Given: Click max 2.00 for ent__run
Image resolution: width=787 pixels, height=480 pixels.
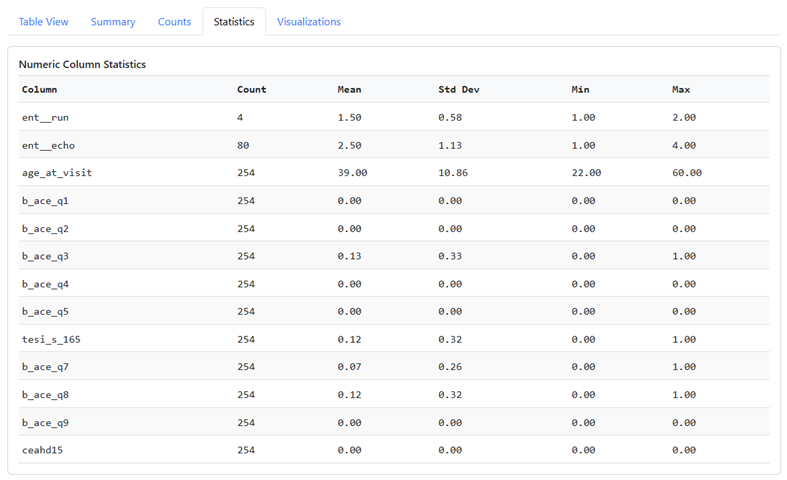Looking at the screenshot, I should coord(684,117).
